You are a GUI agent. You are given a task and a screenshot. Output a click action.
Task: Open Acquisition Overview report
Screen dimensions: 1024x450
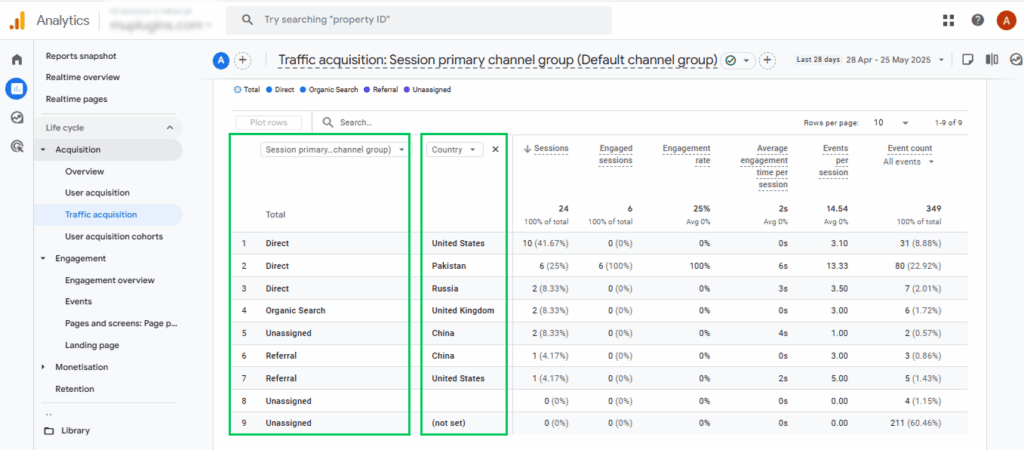[x=84, y=171]
